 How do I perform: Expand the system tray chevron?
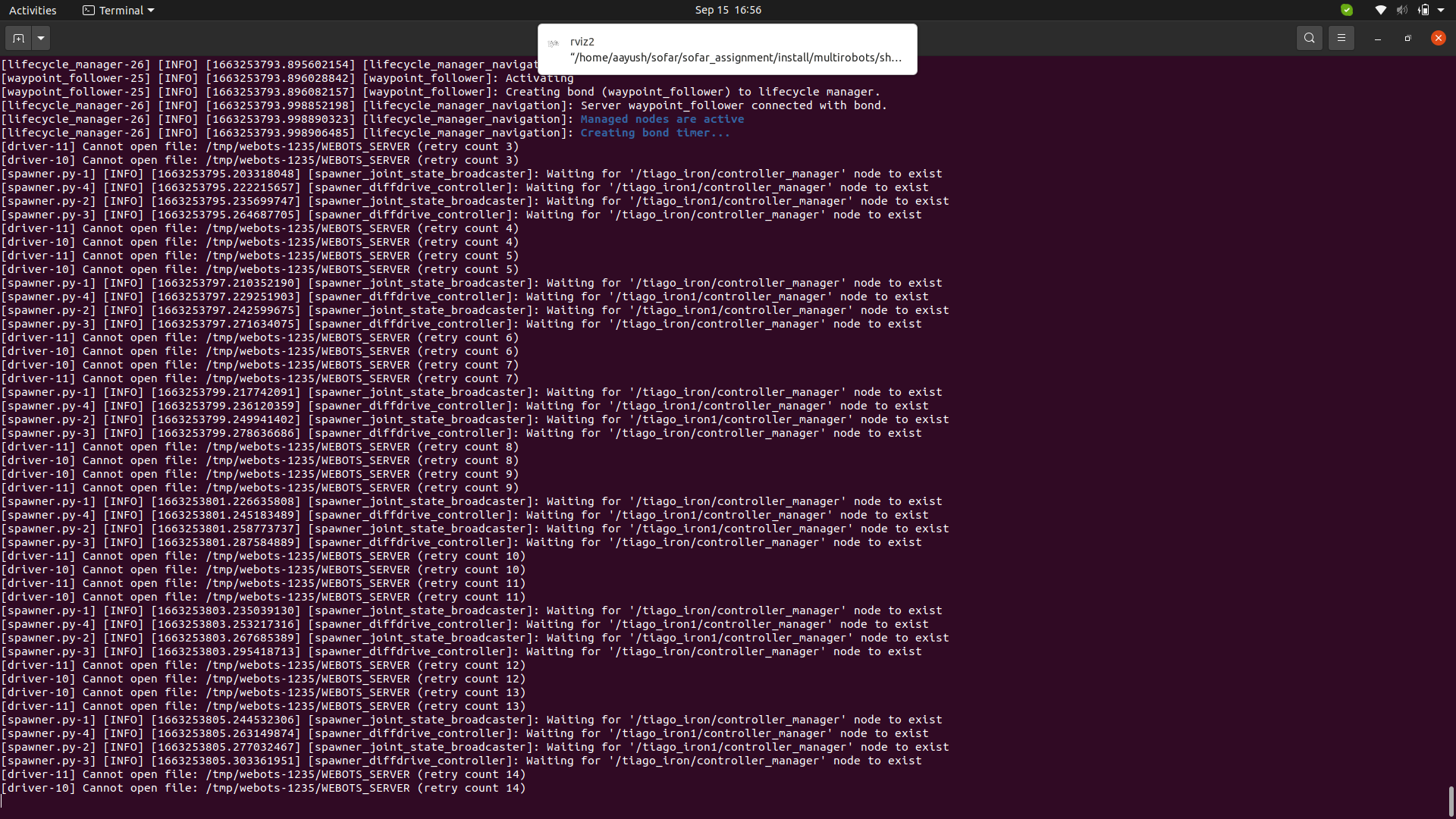[x=1440, y=10]
